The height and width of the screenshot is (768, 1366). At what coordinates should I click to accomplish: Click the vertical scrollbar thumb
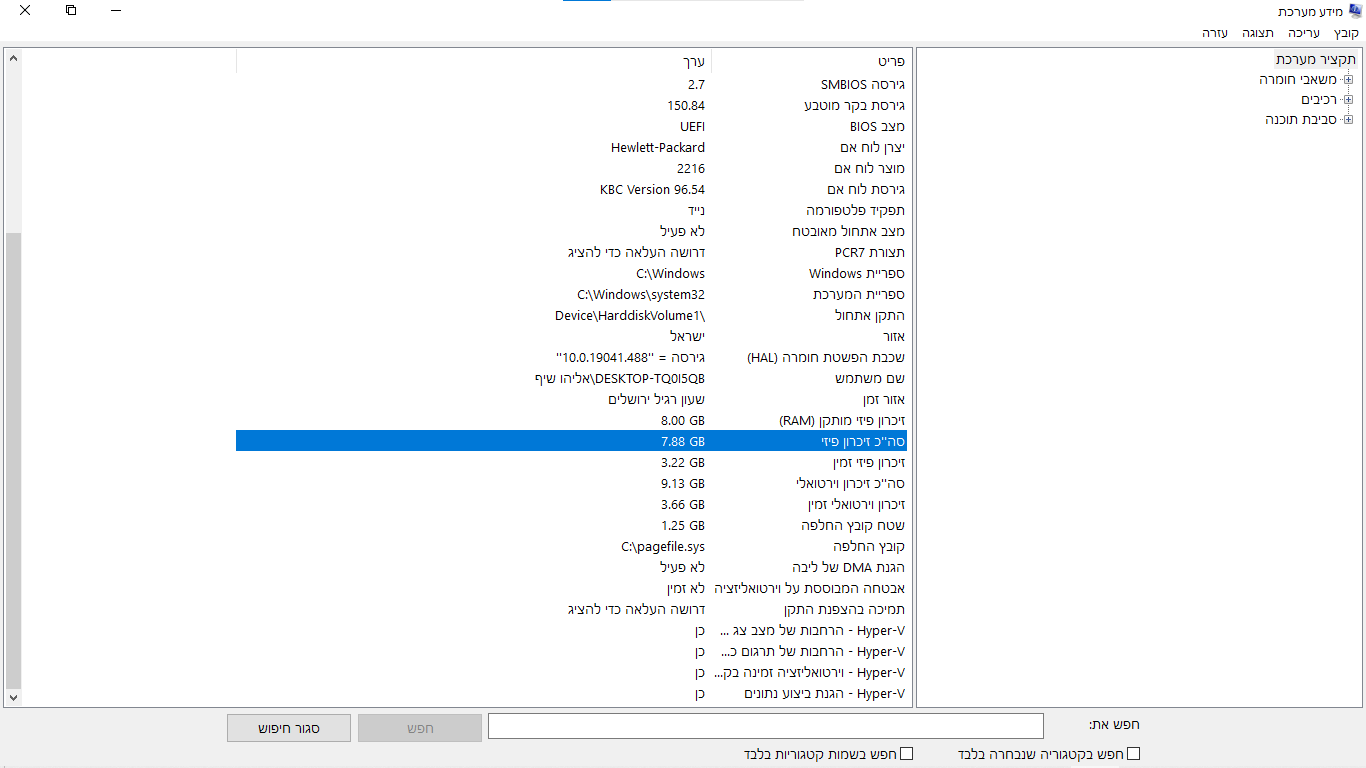[x=13, y=459]
